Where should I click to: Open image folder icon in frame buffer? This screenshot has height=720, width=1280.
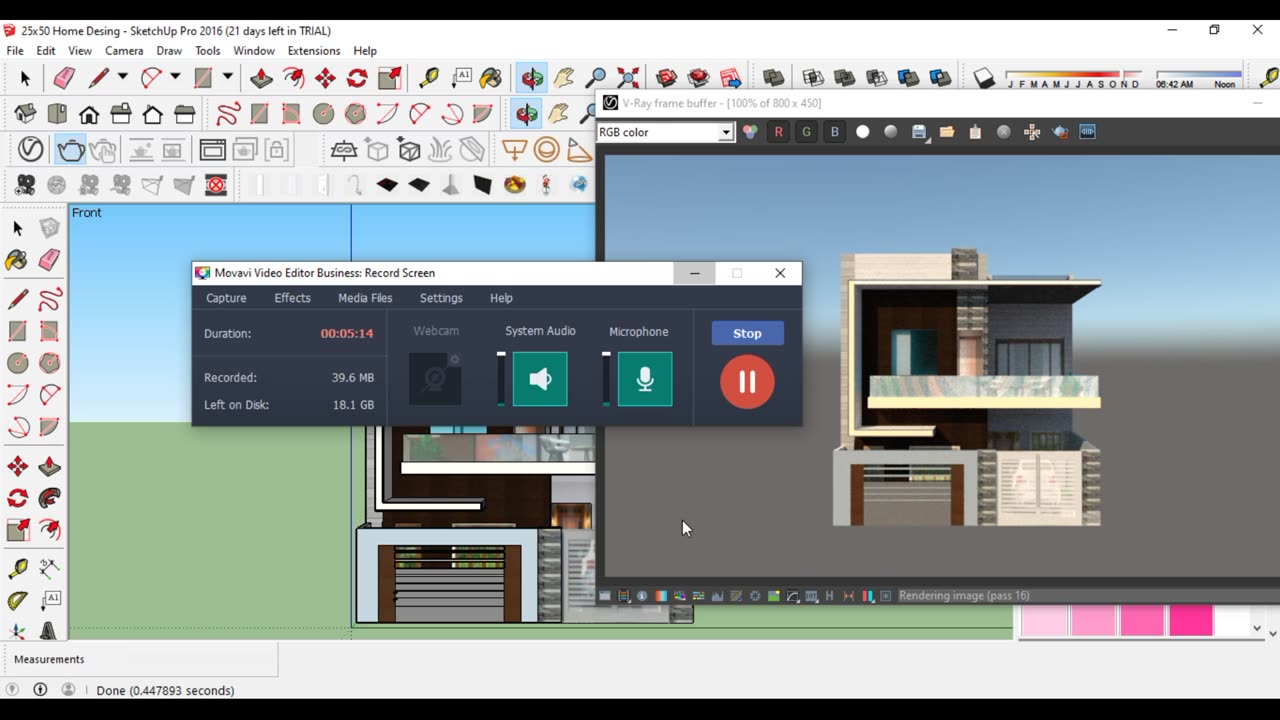(x=947, y=132)
